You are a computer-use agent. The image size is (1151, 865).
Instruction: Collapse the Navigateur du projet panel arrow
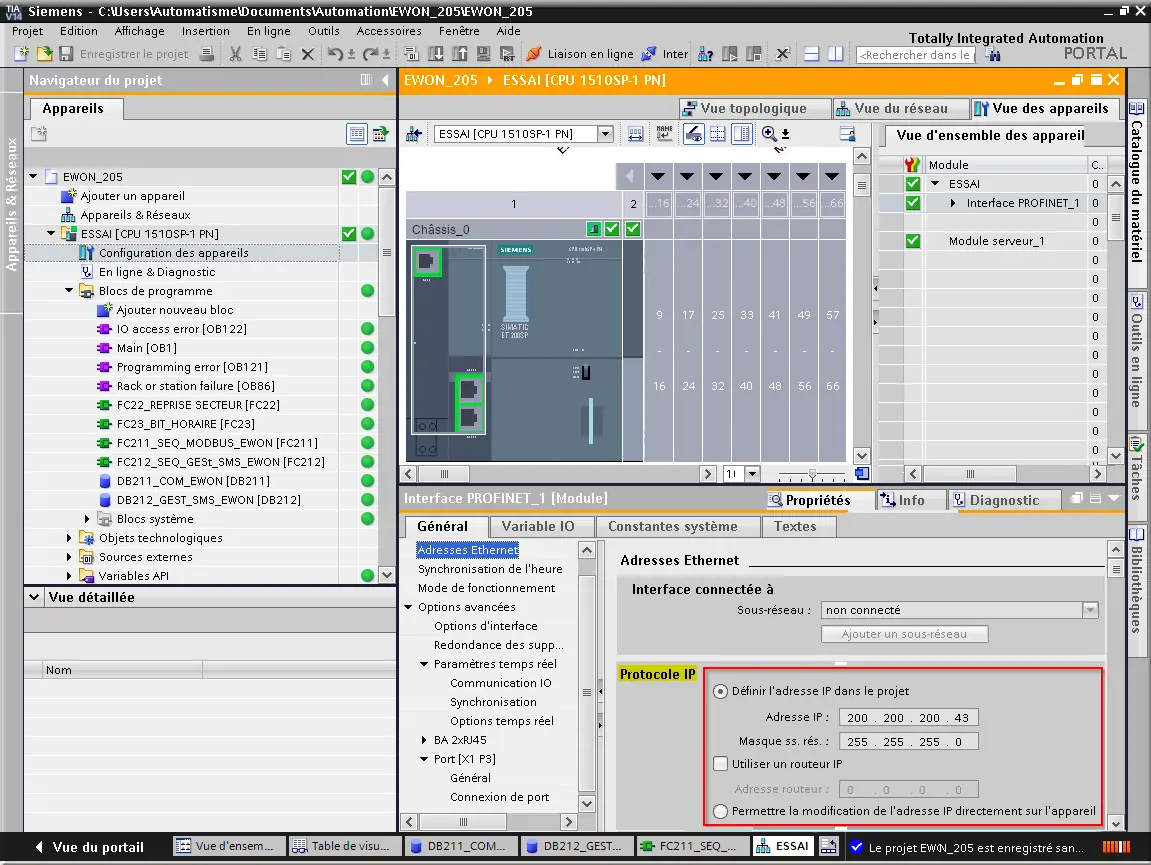pyautogui.click(x=385, y=80)
